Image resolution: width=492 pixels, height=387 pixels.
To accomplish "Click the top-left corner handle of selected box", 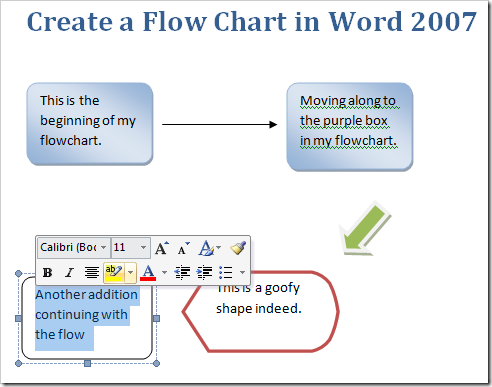I will (19, 274).
